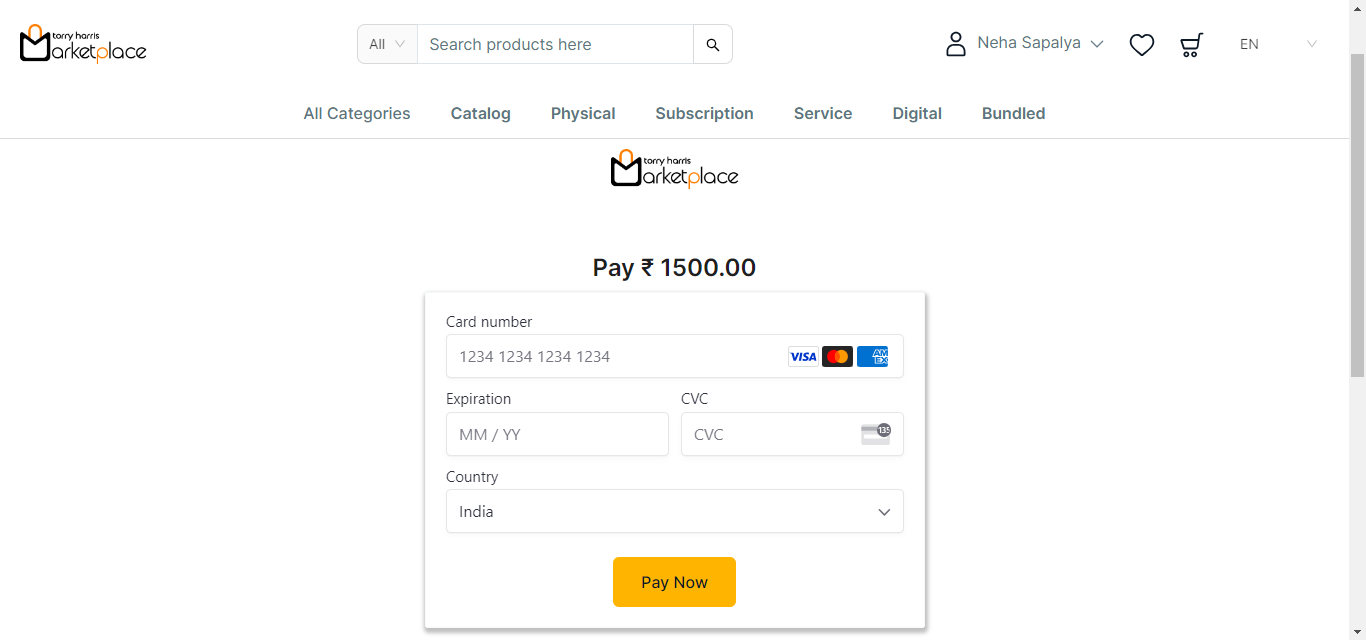
Task: Click the search magnifier icon
Action: (x=713, y=45)
